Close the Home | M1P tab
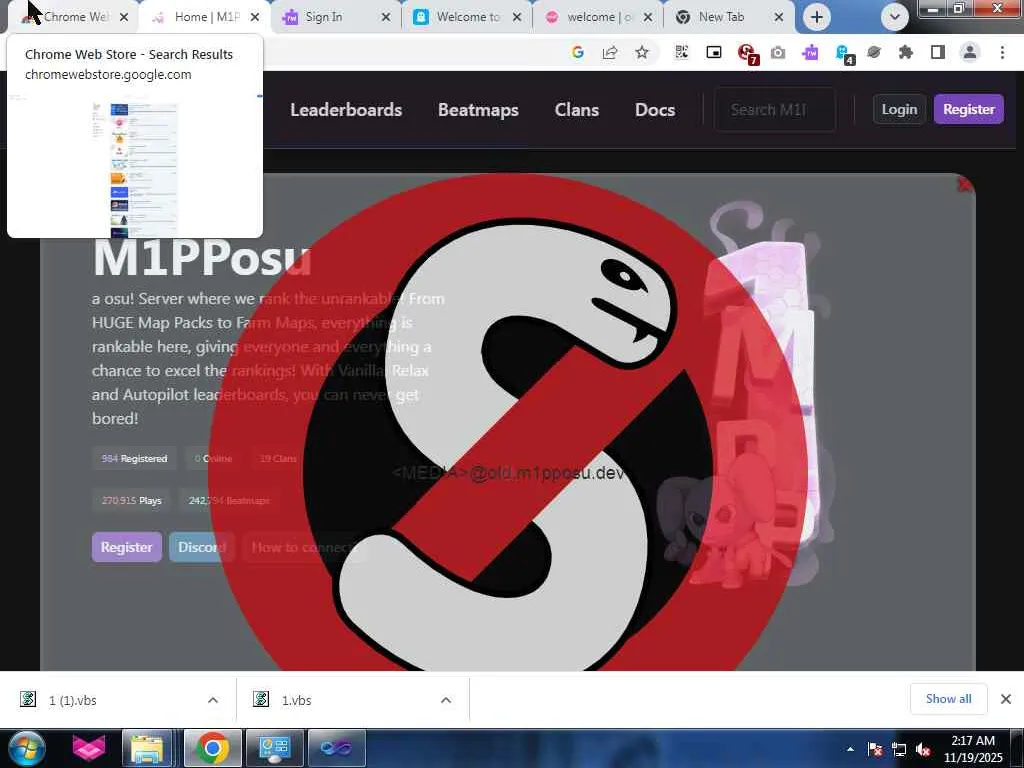 pos(255,17)
